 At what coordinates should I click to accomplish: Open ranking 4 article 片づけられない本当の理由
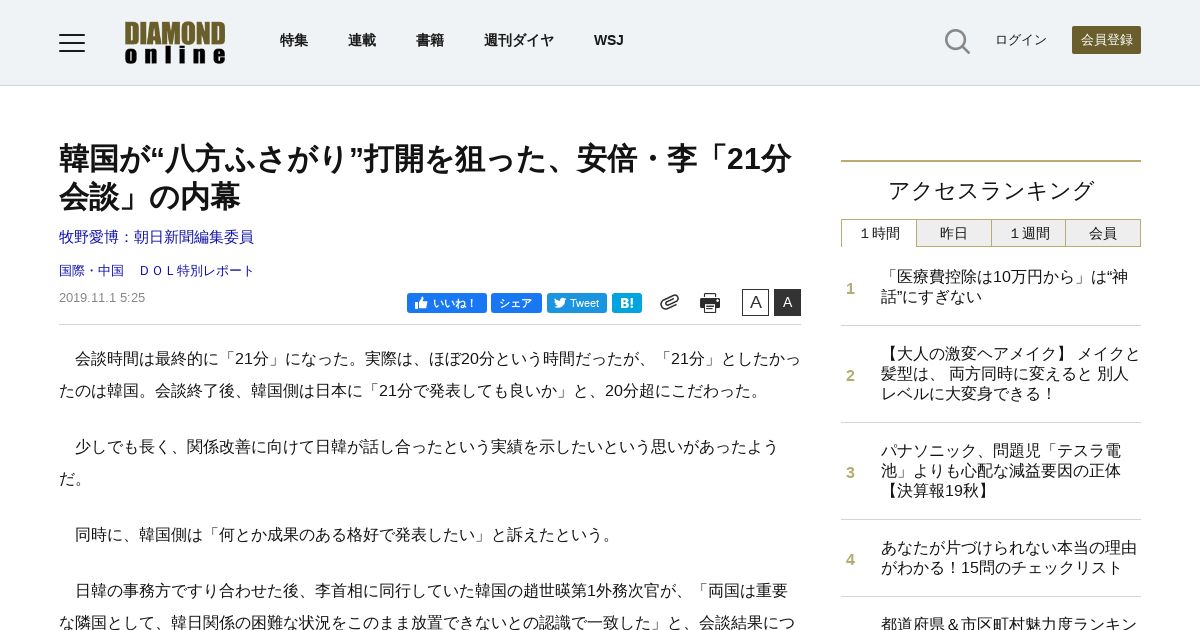tap(1008, 558)
